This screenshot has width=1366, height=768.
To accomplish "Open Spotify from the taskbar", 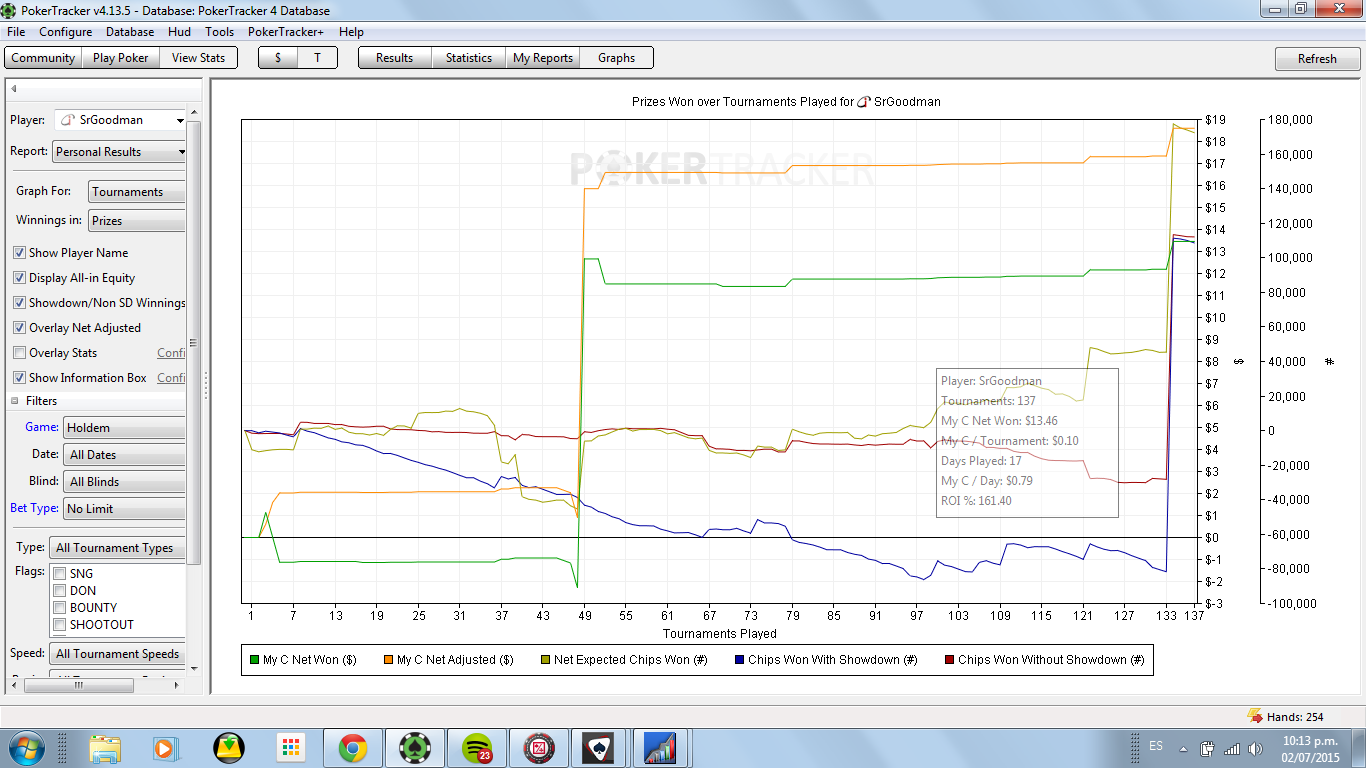I will click(x=477, y=747).
